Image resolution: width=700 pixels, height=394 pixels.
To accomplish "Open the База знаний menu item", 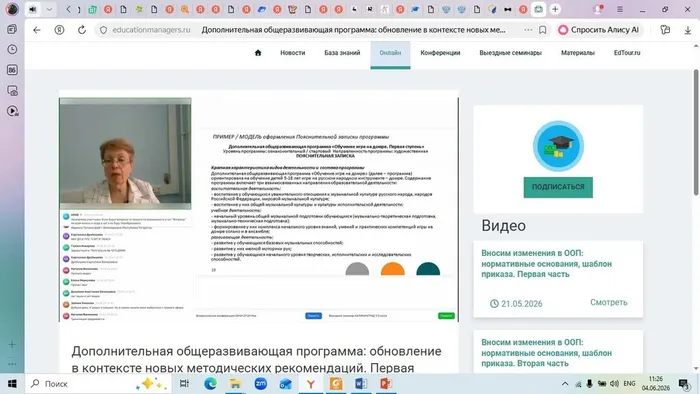I will tap(342, 53).
